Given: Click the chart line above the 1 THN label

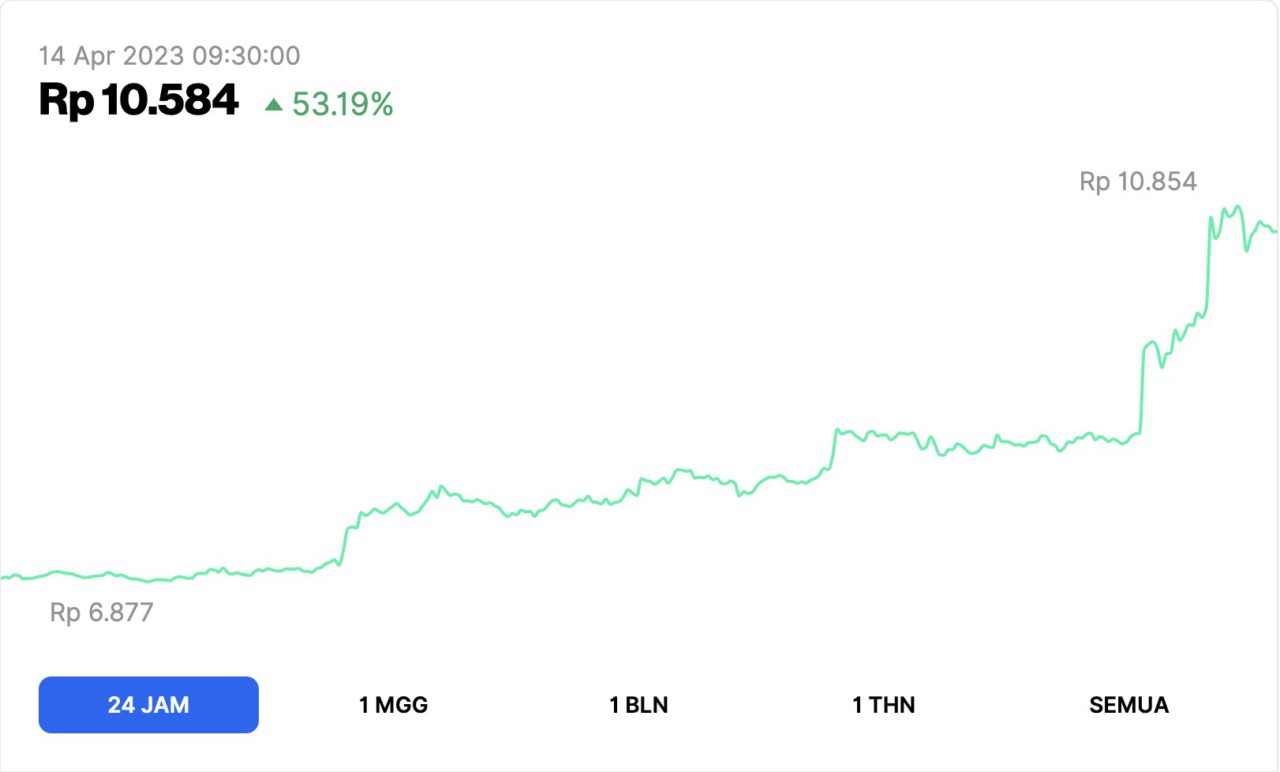Looking at the screenshot, I should click(x=884, y=437).
